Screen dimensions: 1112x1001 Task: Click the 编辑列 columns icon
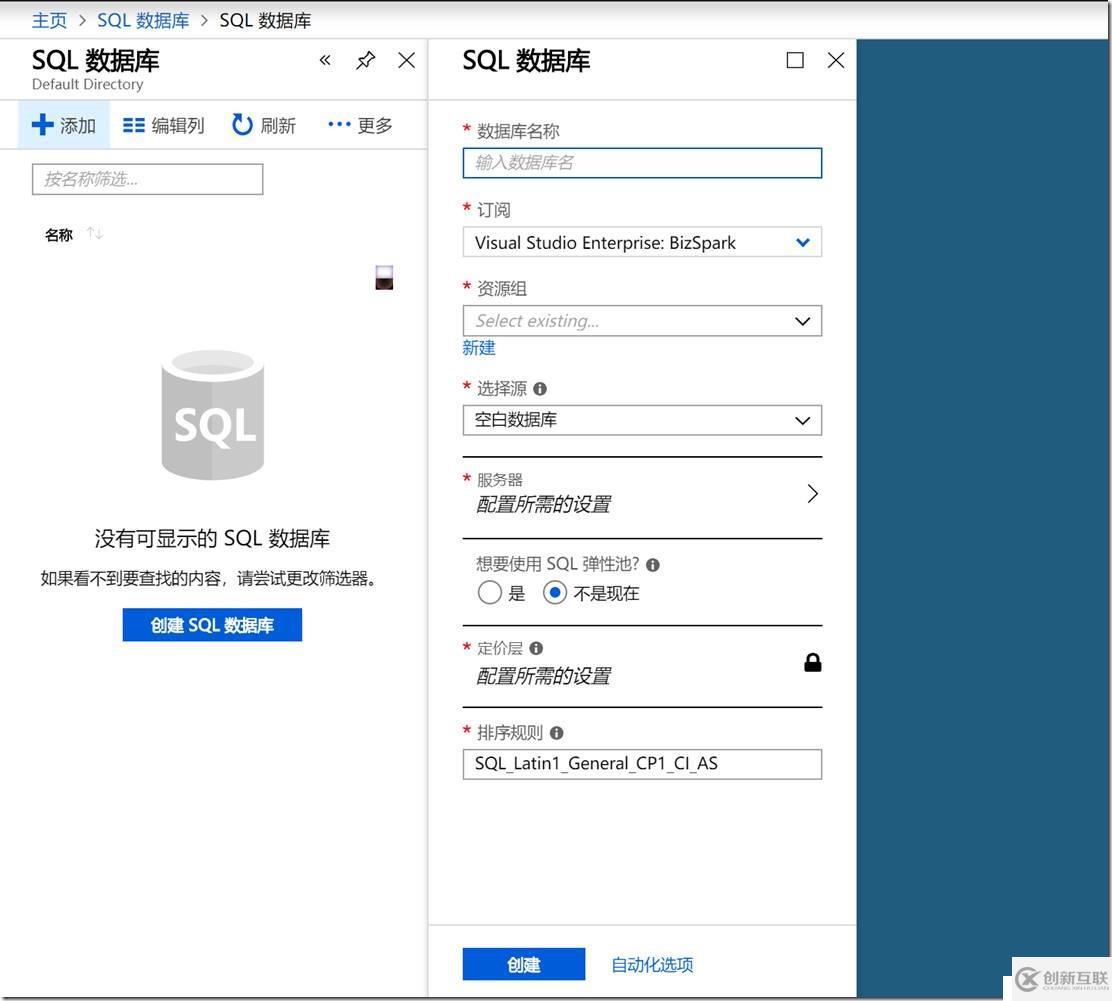136,124
